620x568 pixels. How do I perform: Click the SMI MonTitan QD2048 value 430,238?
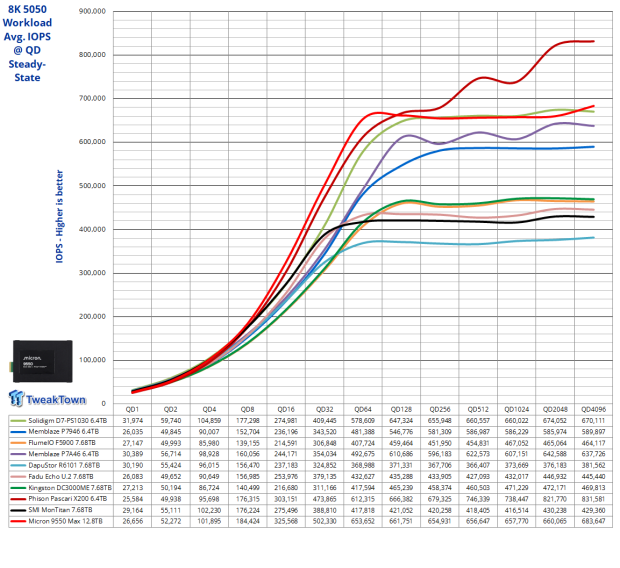click(555, 510)
